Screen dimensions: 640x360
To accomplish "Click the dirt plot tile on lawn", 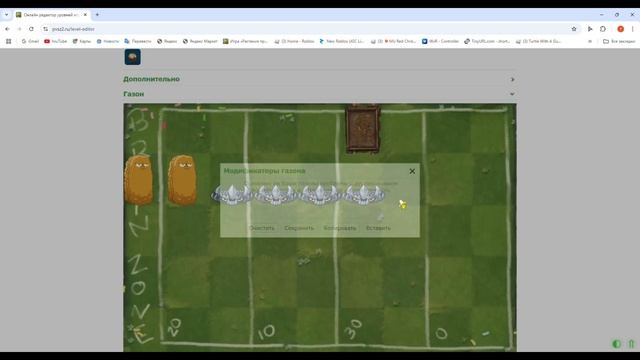I will tap(362, 129).
